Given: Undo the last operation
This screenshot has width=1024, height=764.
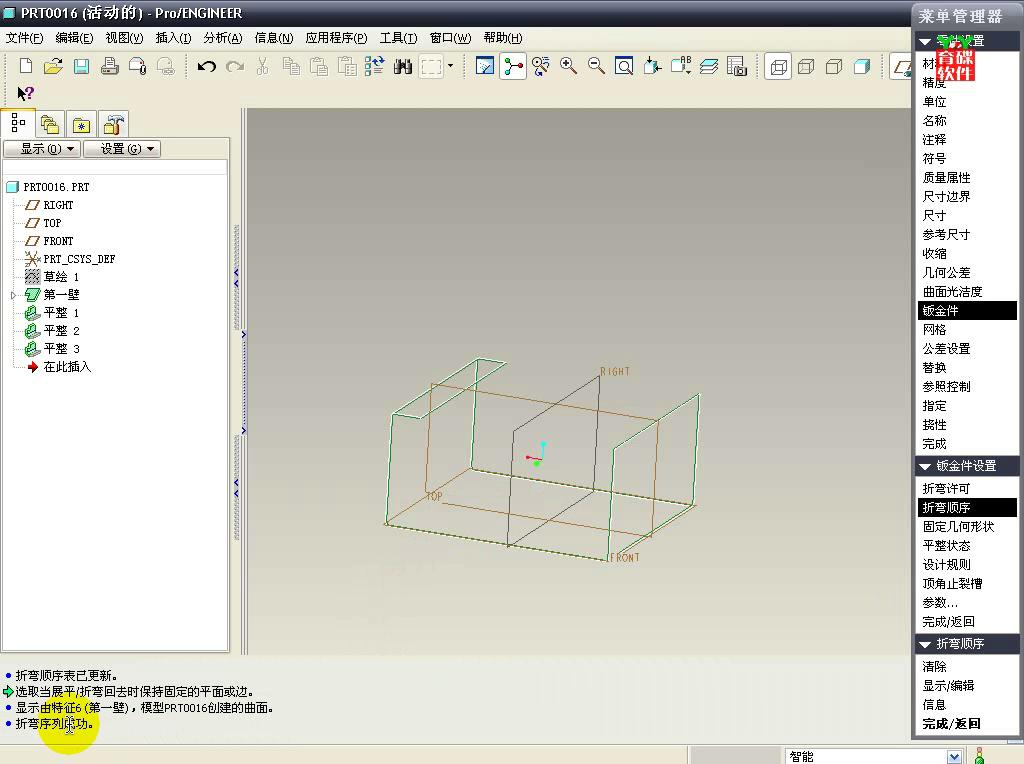Looking at the screenshot, I should (x=206, y=66).
